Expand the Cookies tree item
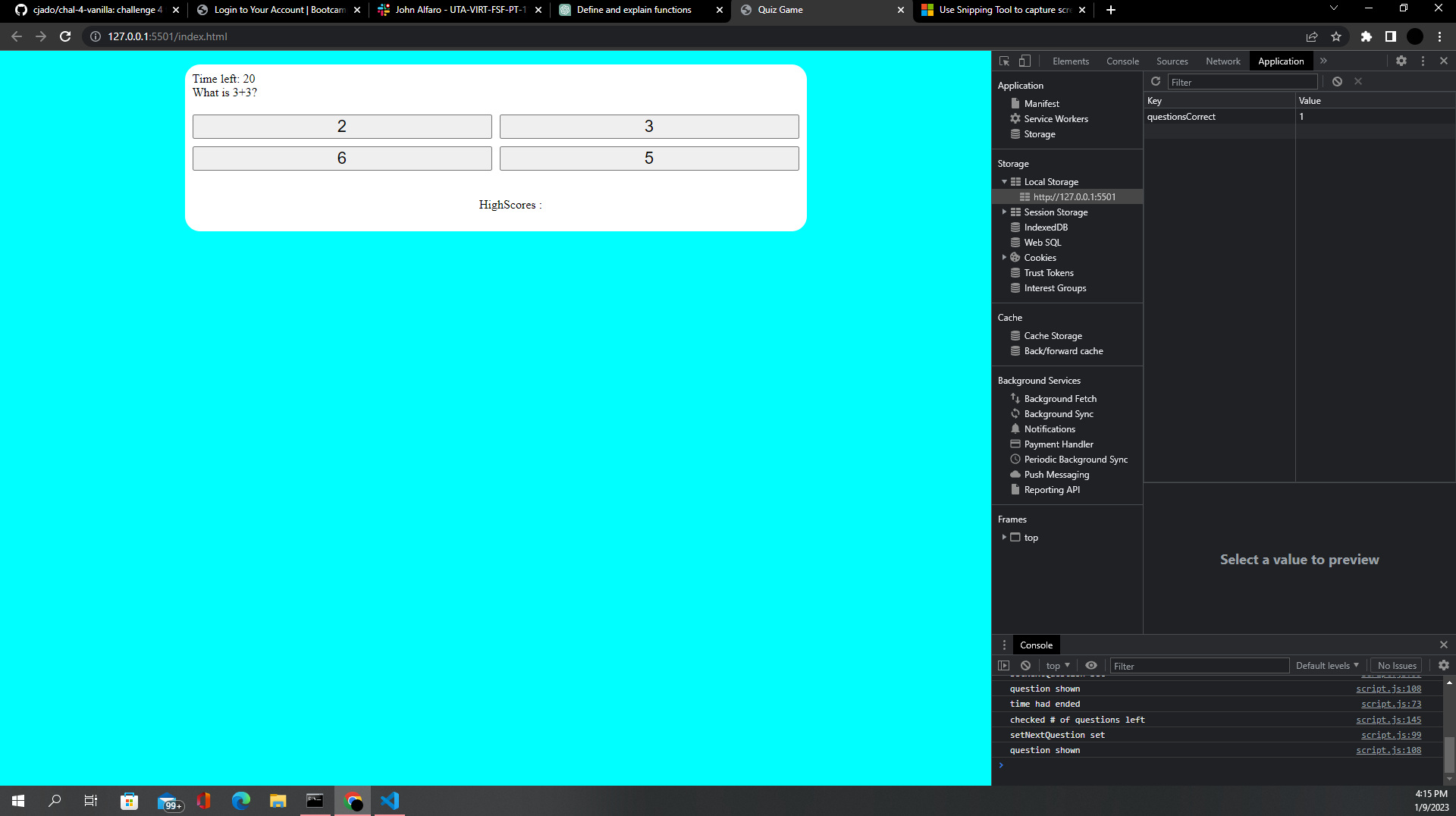This screenshot has width=1456, height=816. coord(1005,257)
